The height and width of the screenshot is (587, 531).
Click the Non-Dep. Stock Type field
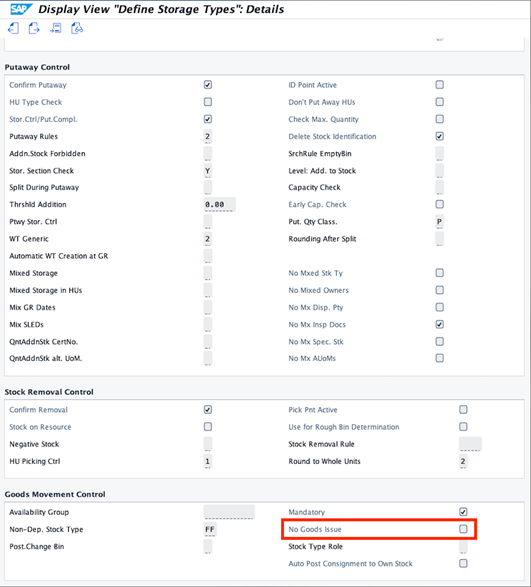tap(210, 529)
